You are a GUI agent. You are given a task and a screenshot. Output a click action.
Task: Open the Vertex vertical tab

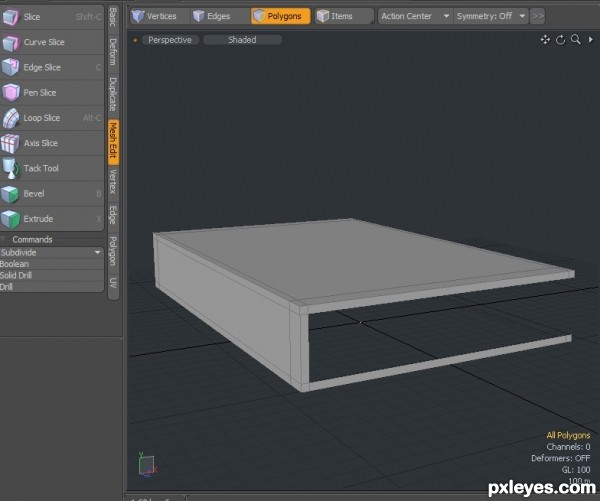click(x=113, y=182)
